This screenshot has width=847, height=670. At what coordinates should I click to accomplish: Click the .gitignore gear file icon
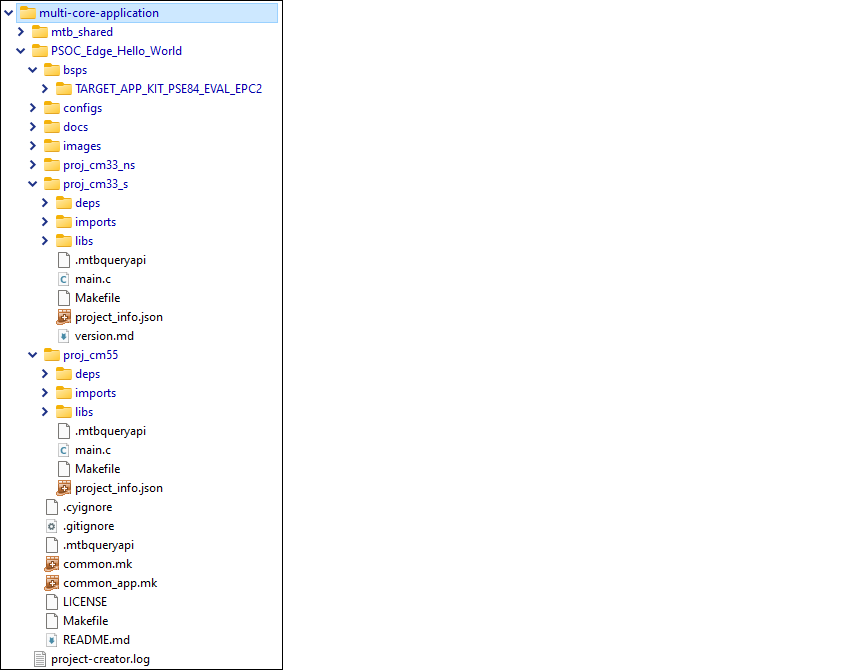click(52, 526)
